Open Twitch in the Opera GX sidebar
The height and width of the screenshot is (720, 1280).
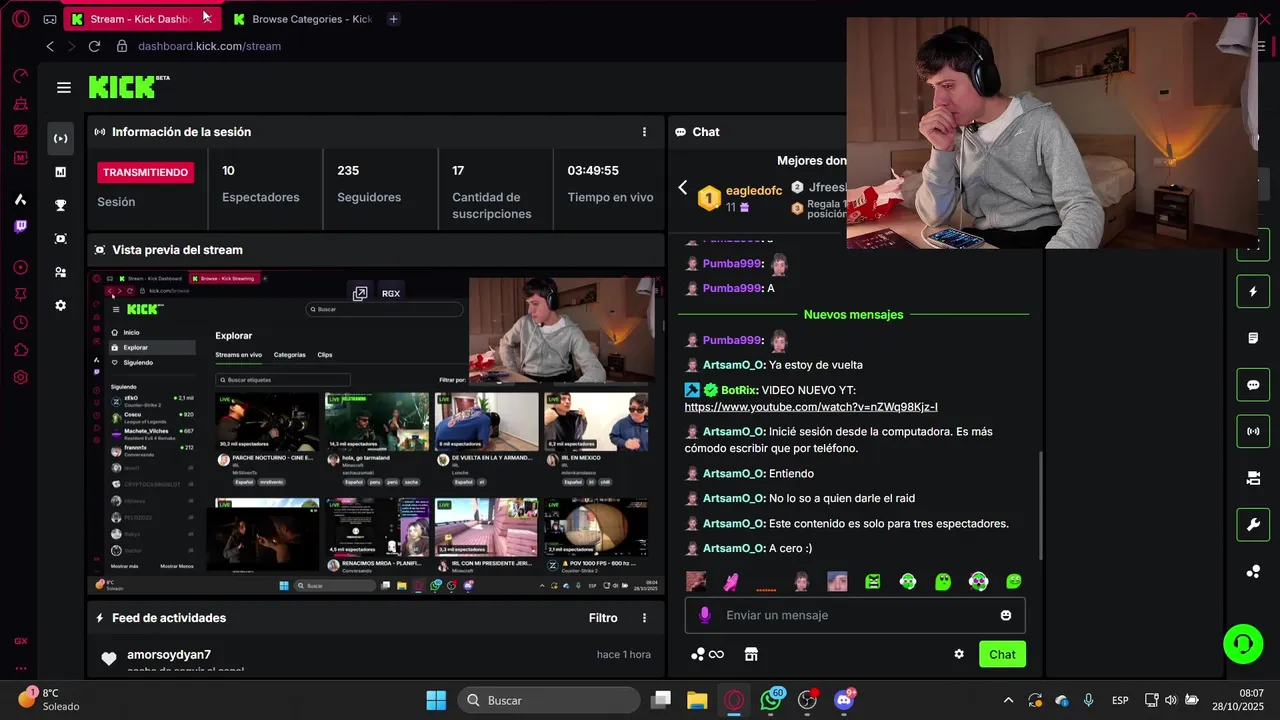(21, 226)
